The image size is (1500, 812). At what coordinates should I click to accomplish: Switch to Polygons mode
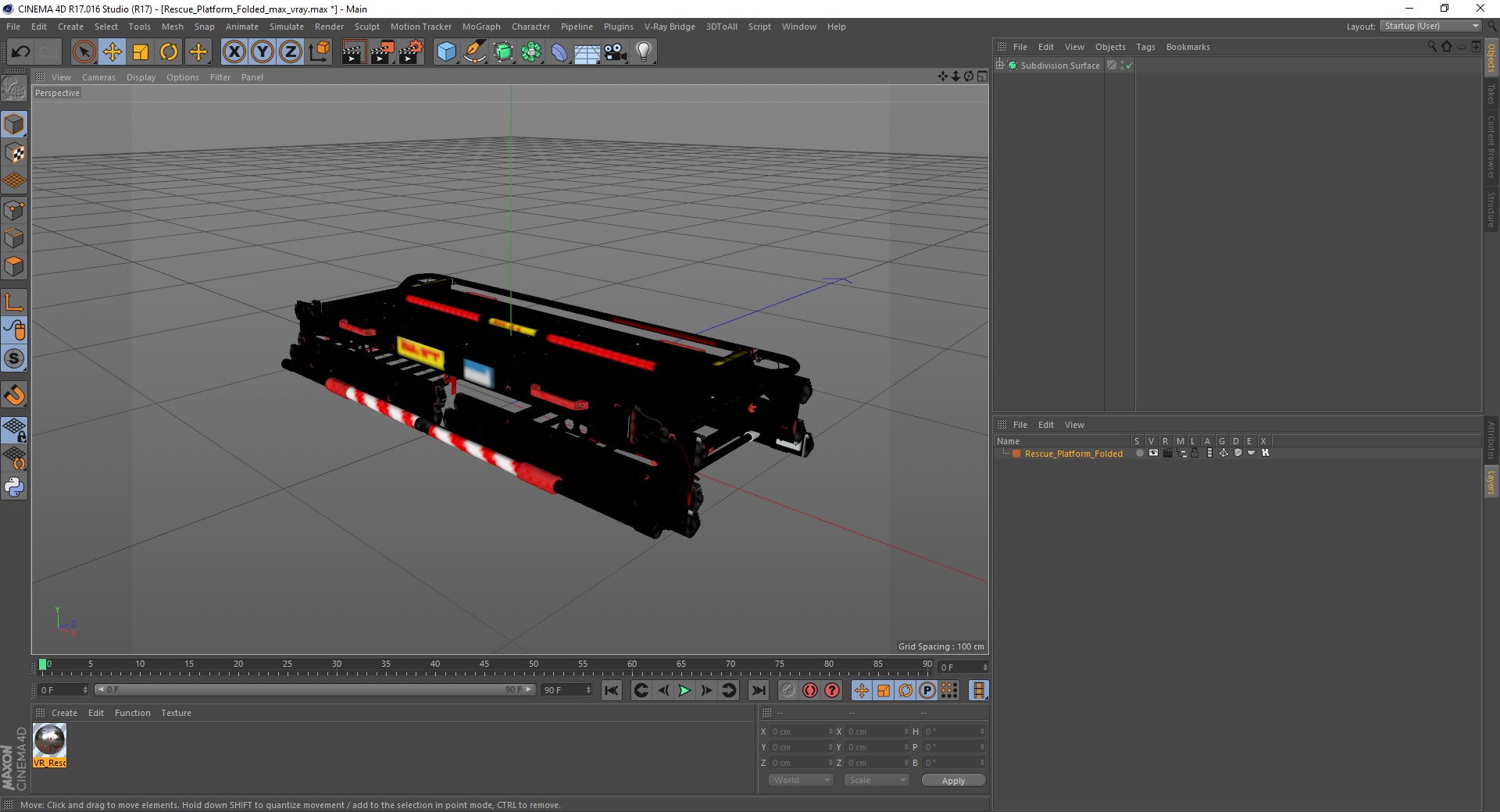pos(14,266)
